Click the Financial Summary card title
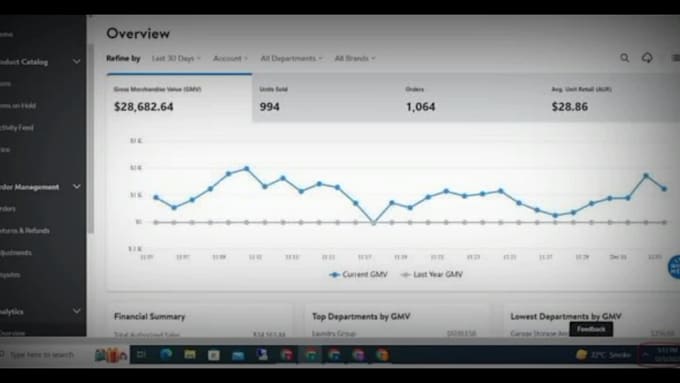The width and height of the screenshot is (680, 383). pyautogui.click(x=150, y=317)
